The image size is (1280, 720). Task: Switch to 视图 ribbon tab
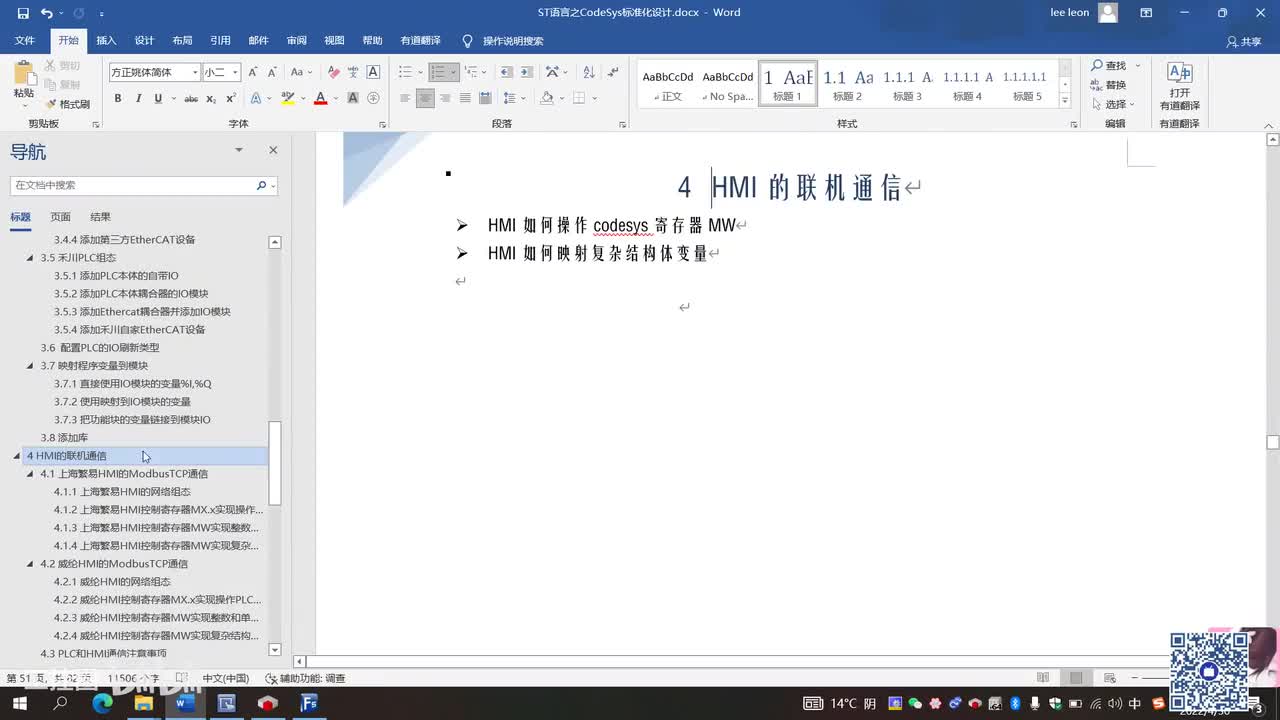334,41
